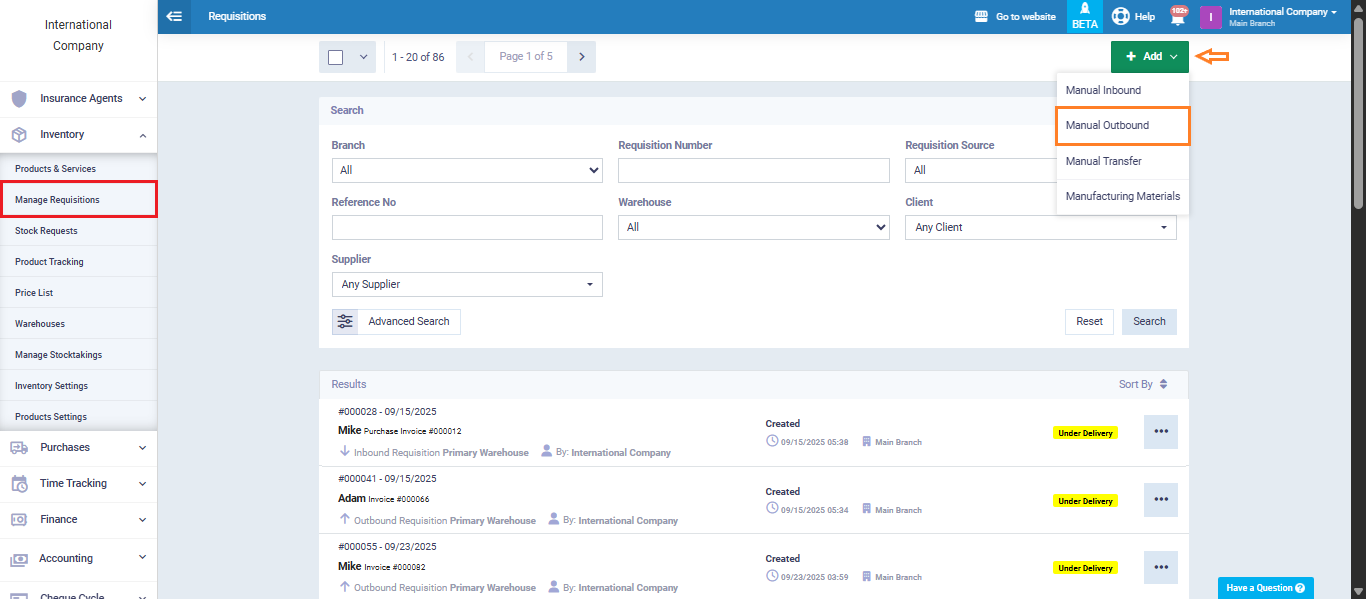Image resolution: width=1366 pixels, height=599 pixels.
Task: Expand the Warehouse dropdown
Action: tap(753, 227)
